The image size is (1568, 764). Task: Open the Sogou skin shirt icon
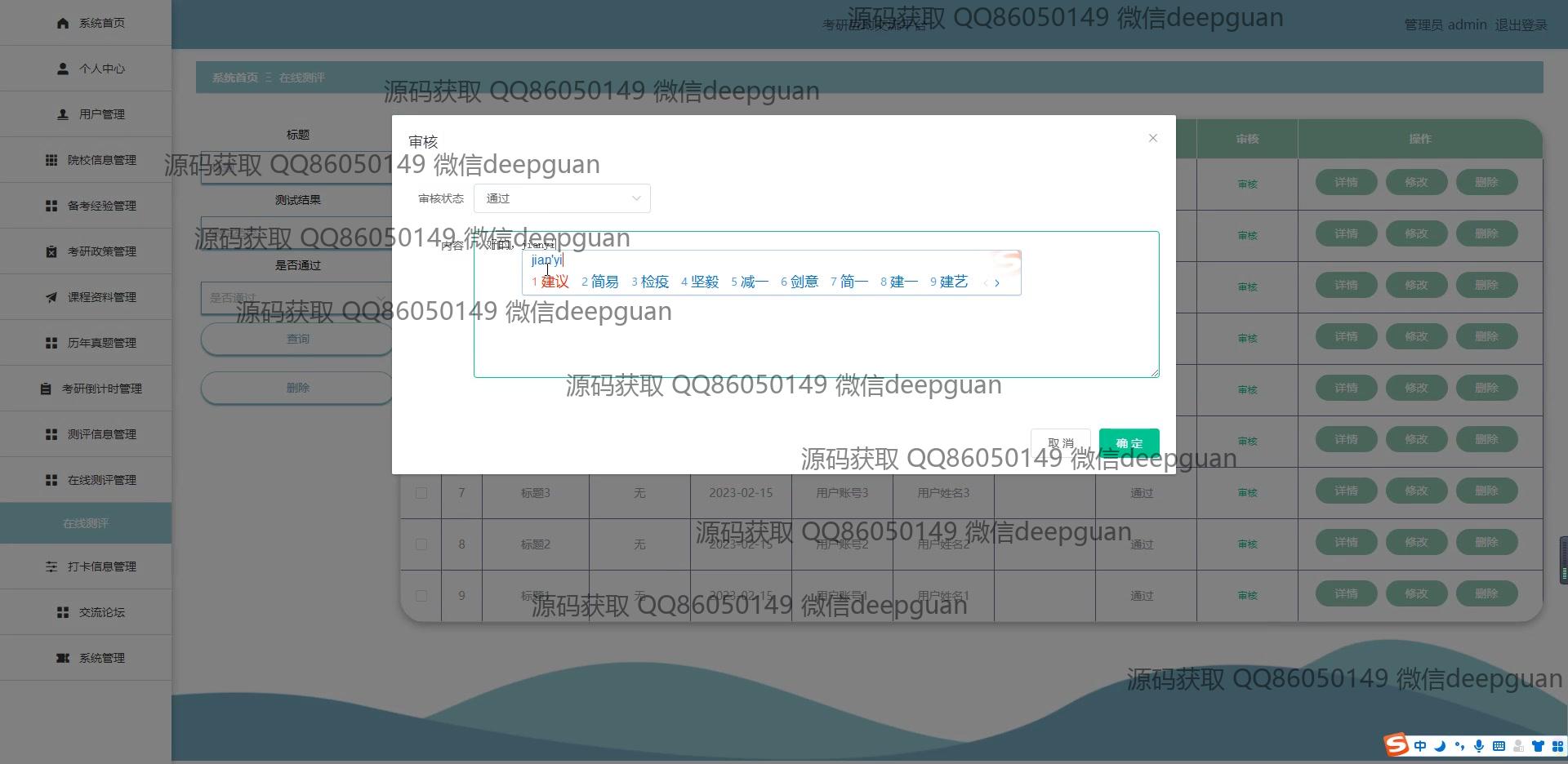[1538, 746]
